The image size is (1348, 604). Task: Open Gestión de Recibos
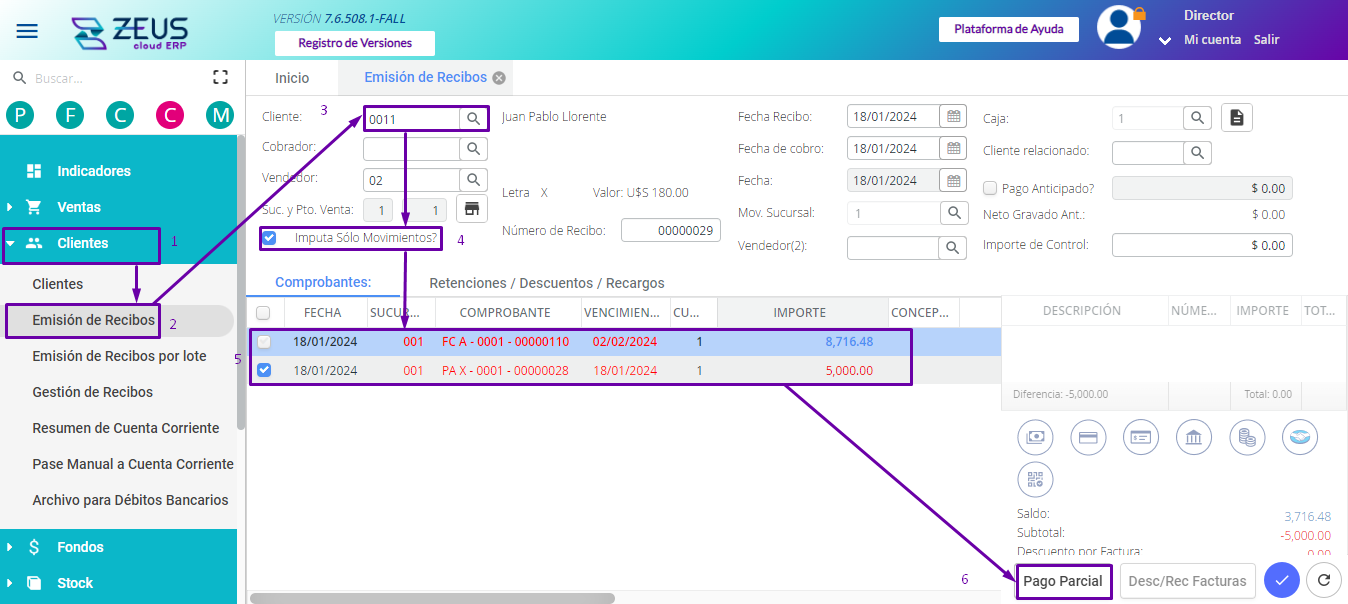93,392
